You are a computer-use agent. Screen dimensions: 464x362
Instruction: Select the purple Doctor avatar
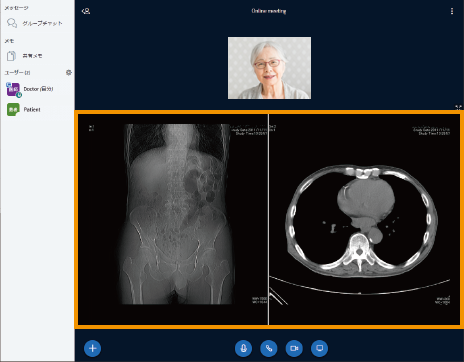click(13, 89)
